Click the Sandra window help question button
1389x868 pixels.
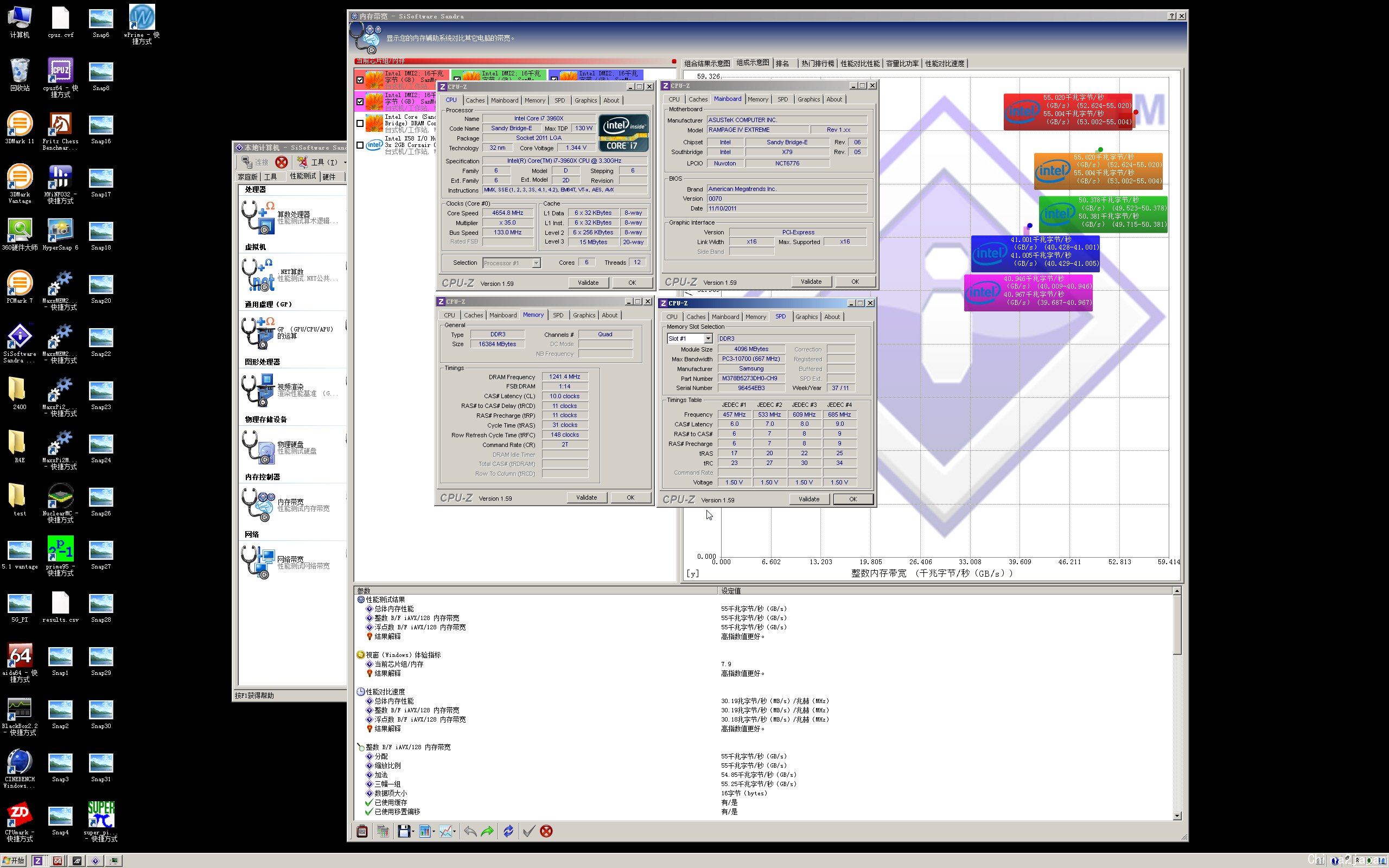pyautogui.click(x=1171, y=16)
